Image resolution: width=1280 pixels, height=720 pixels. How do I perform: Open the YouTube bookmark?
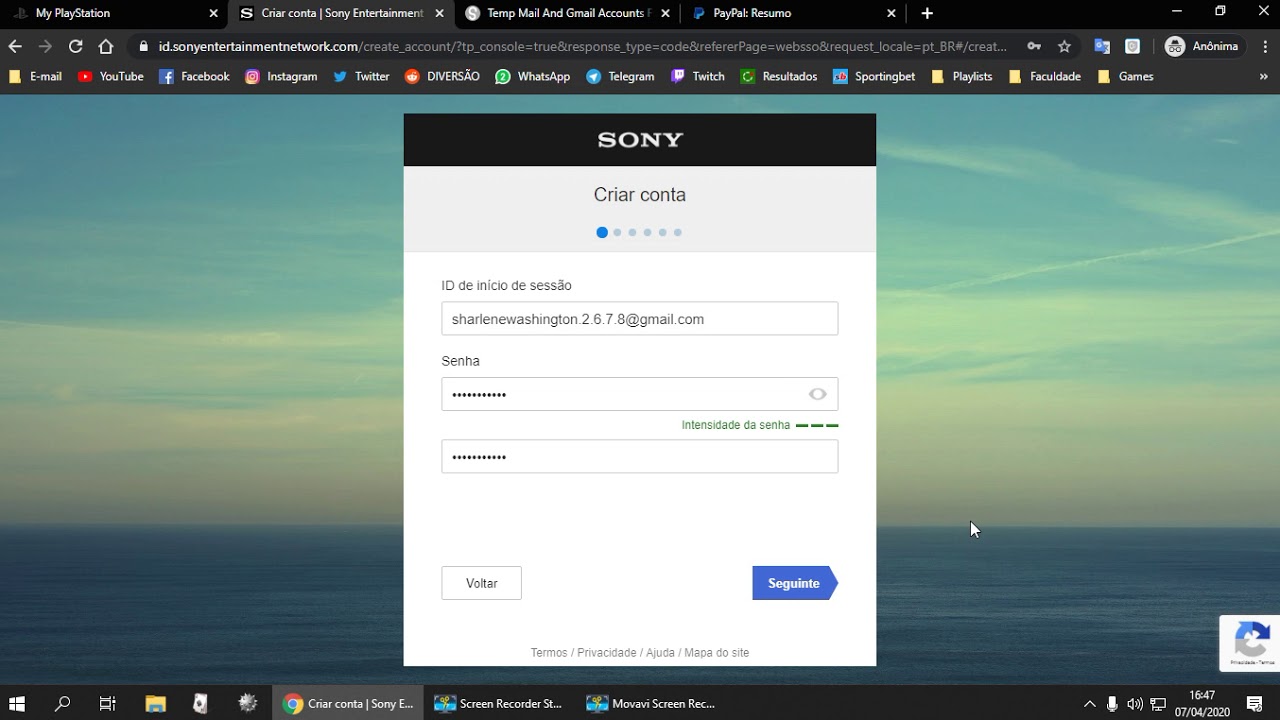[111, 76]
